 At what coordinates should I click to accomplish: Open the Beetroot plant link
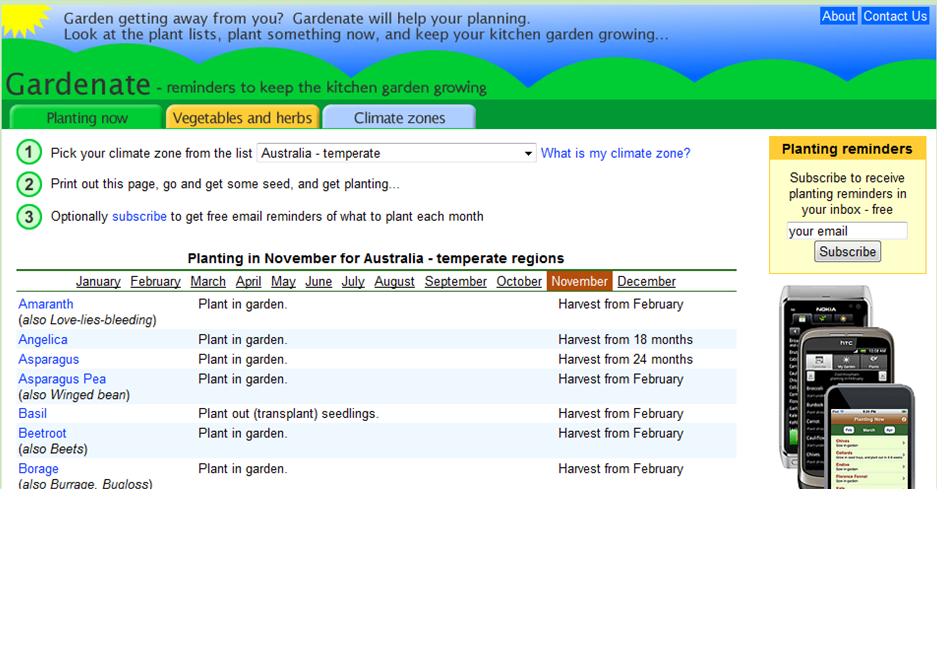point(42,434)
